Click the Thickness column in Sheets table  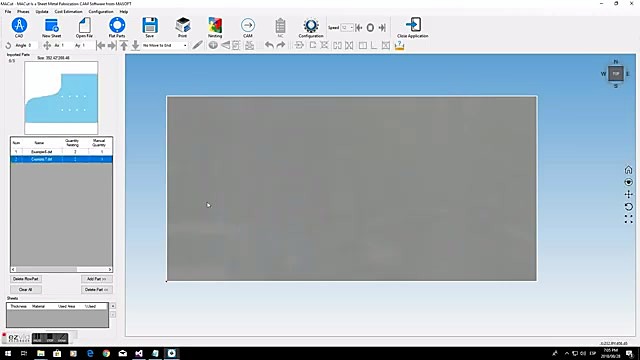tap(18, 306)
